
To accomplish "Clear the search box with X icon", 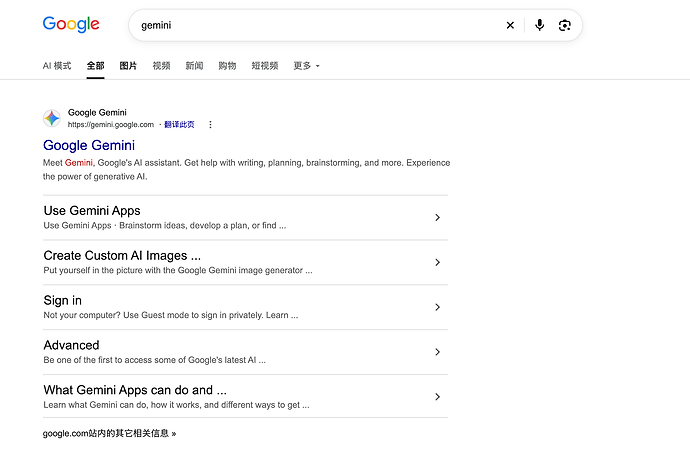I will [x=510, y=26].
